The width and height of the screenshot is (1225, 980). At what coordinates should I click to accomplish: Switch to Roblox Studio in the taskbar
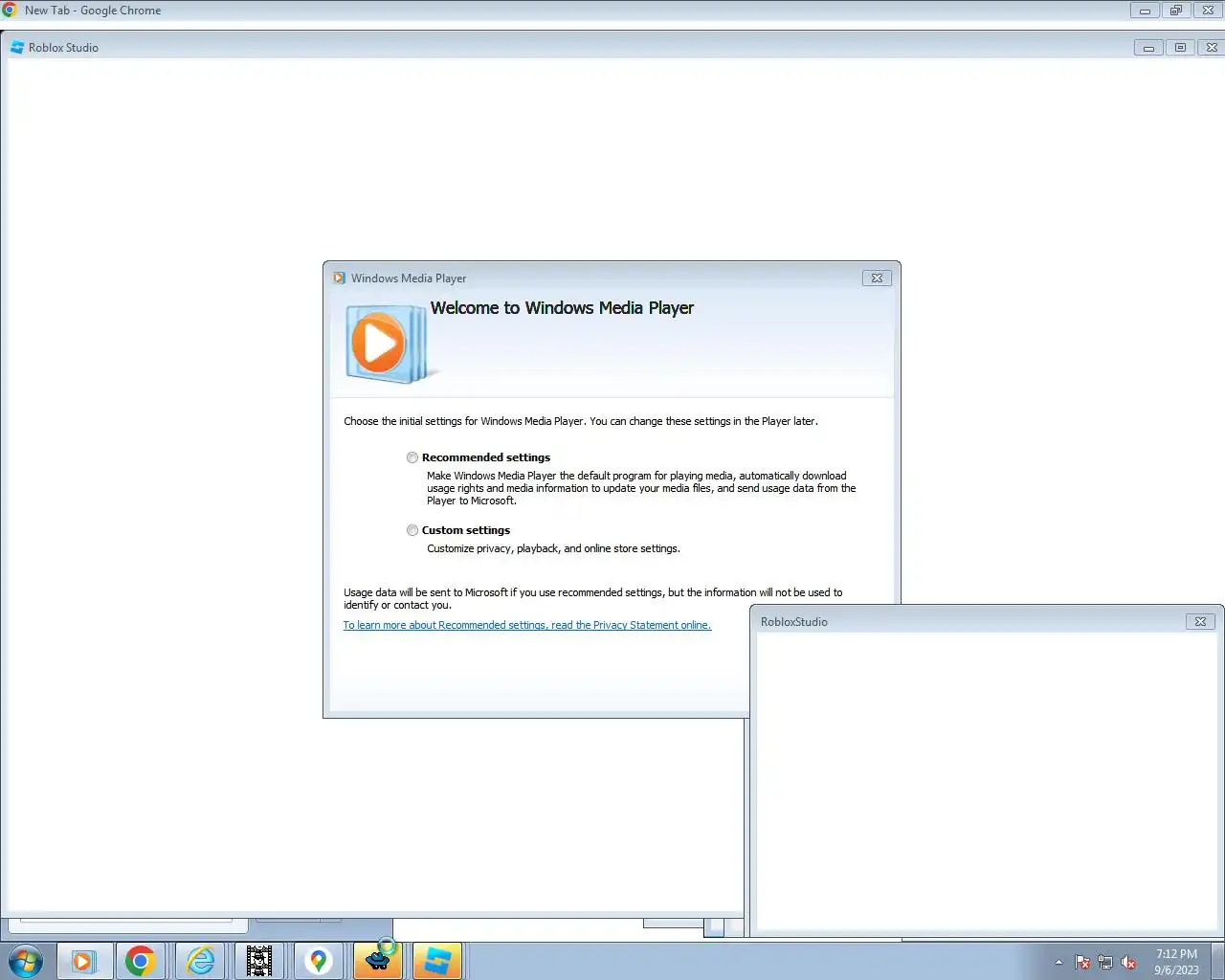437,961
